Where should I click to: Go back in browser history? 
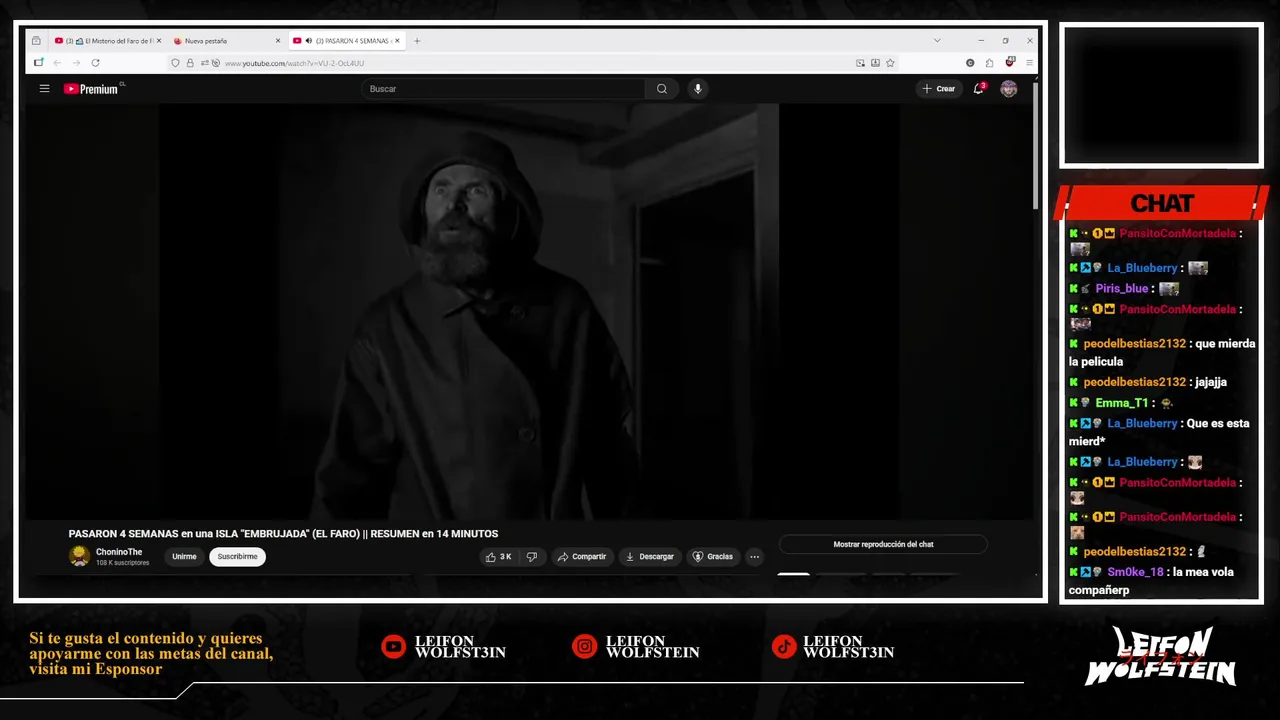[x=57, y=63]
